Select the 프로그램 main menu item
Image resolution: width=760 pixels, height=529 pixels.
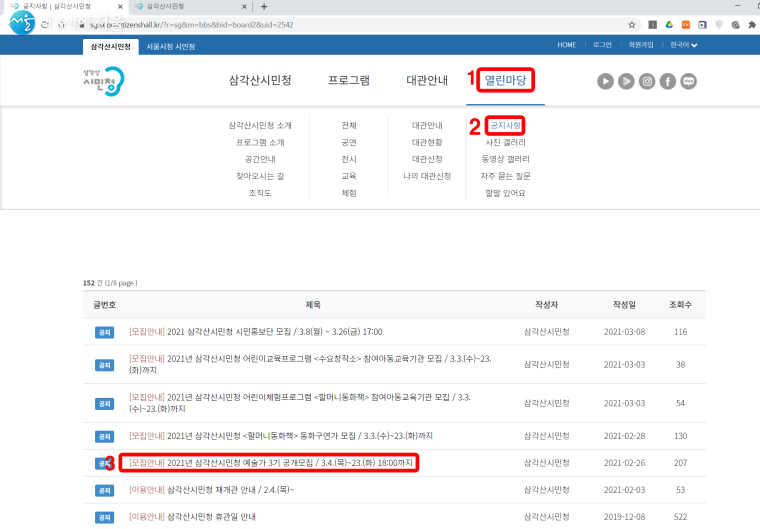tap(349, 80)
